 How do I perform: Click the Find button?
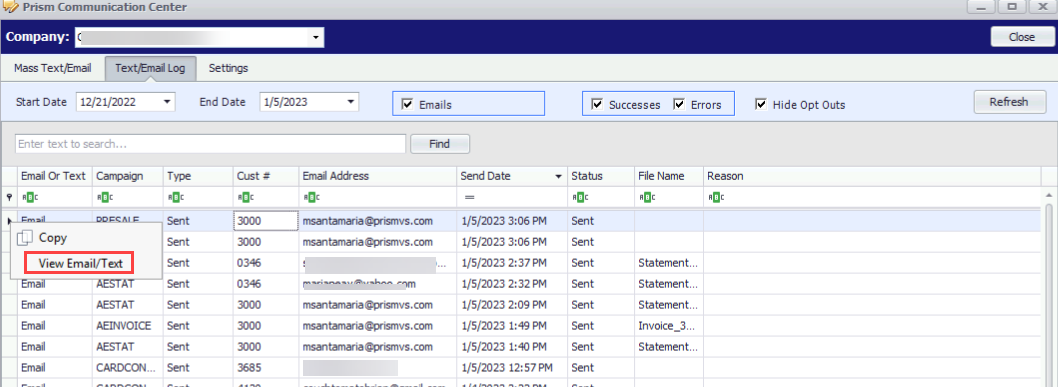tap(440, 144)
